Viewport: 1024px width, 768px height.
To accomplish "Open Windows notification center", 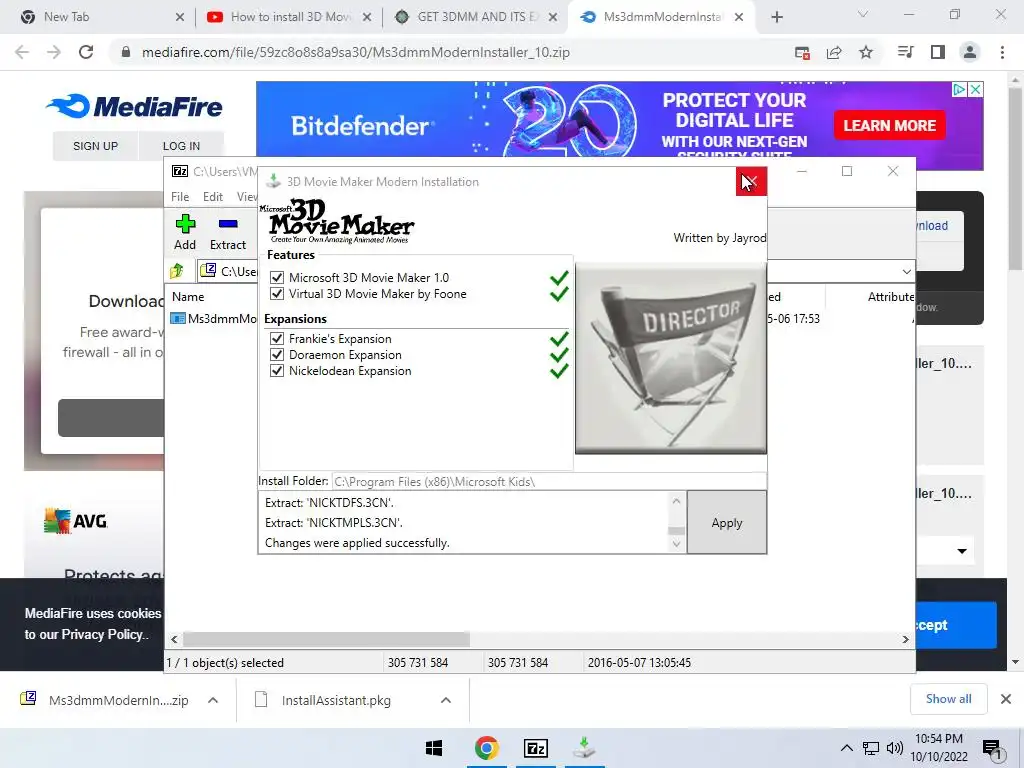I will [x=992, y=748].
